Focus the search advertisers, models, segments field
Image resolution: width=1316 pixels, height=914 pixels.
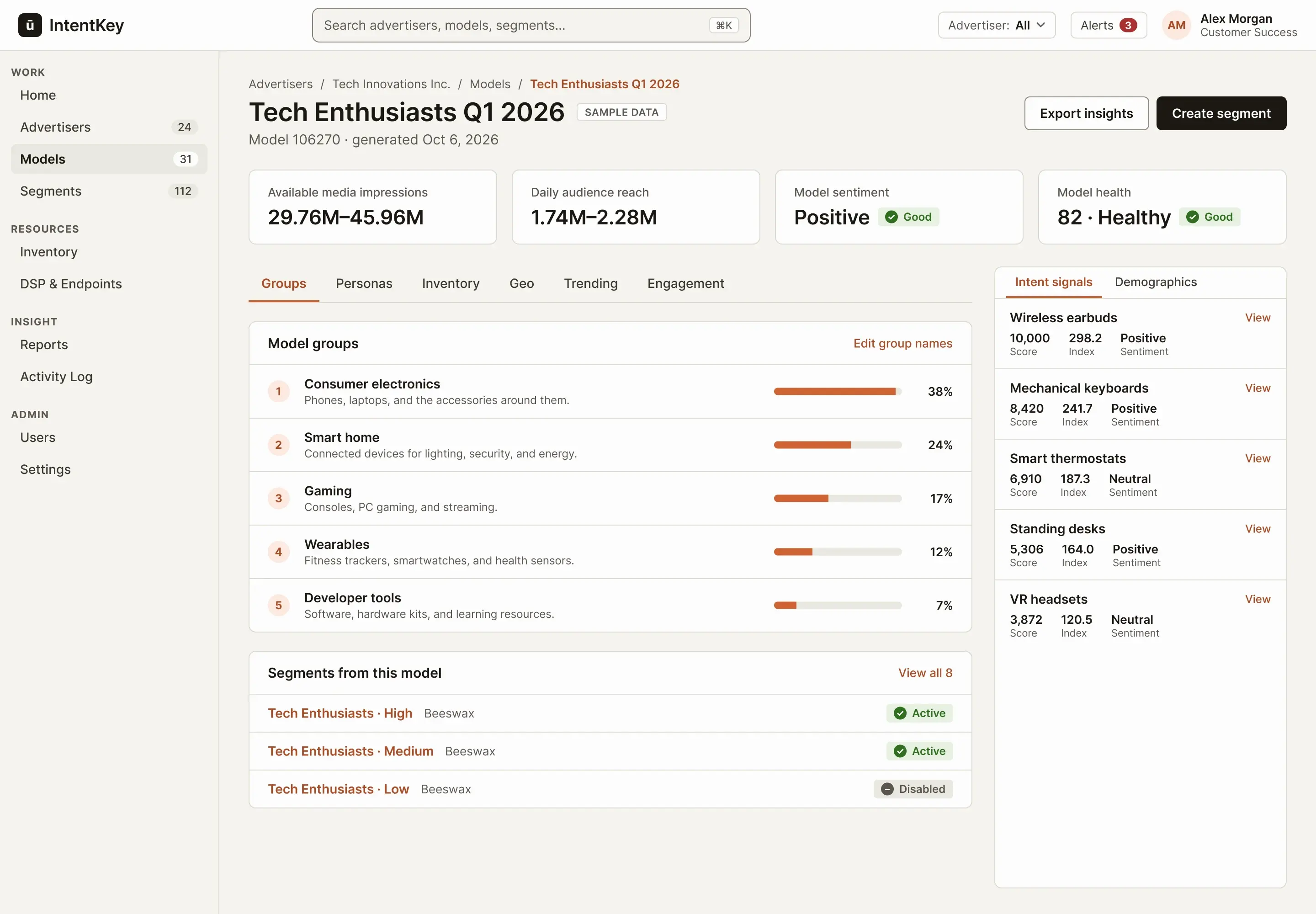point(531,25)
